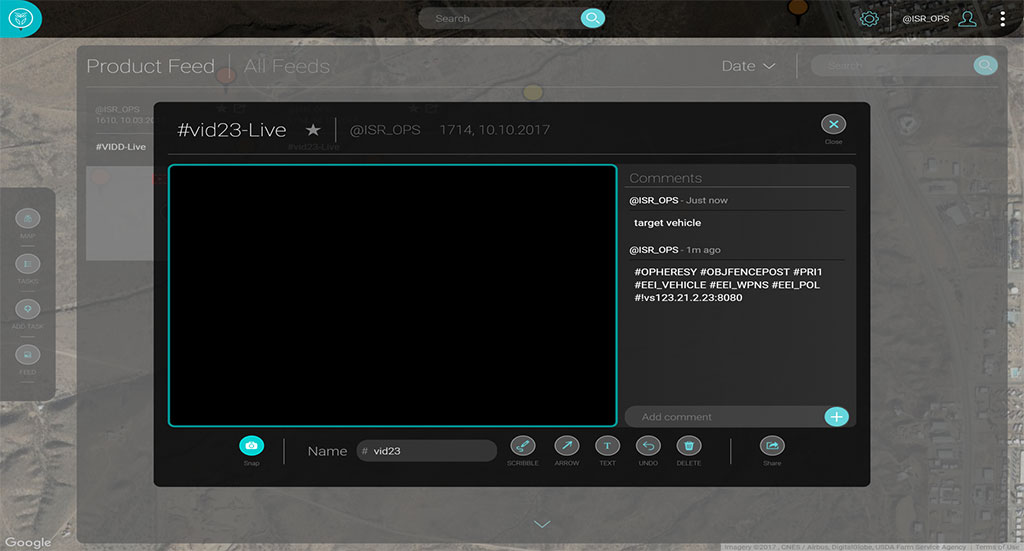The width and height of the screenshot is (1024, 551).
Task: Click the top search magnifier button
Action: (x=592, y=18)
